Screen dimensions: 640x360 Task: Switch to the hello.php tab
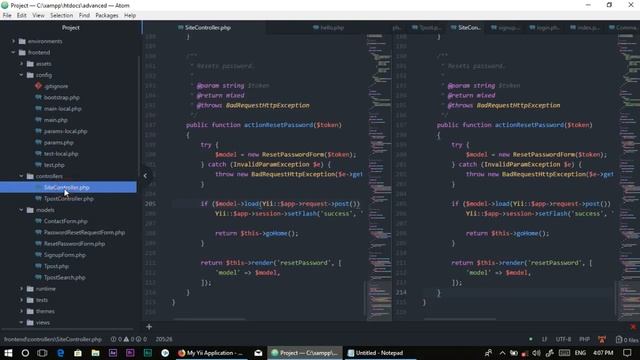coord(329,28)
